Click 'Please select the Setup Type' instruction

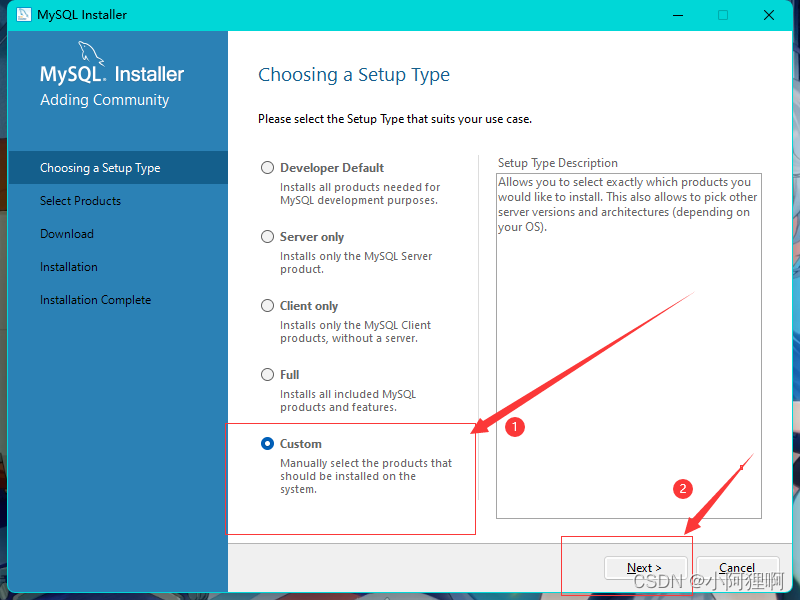[x=395, y=119]
